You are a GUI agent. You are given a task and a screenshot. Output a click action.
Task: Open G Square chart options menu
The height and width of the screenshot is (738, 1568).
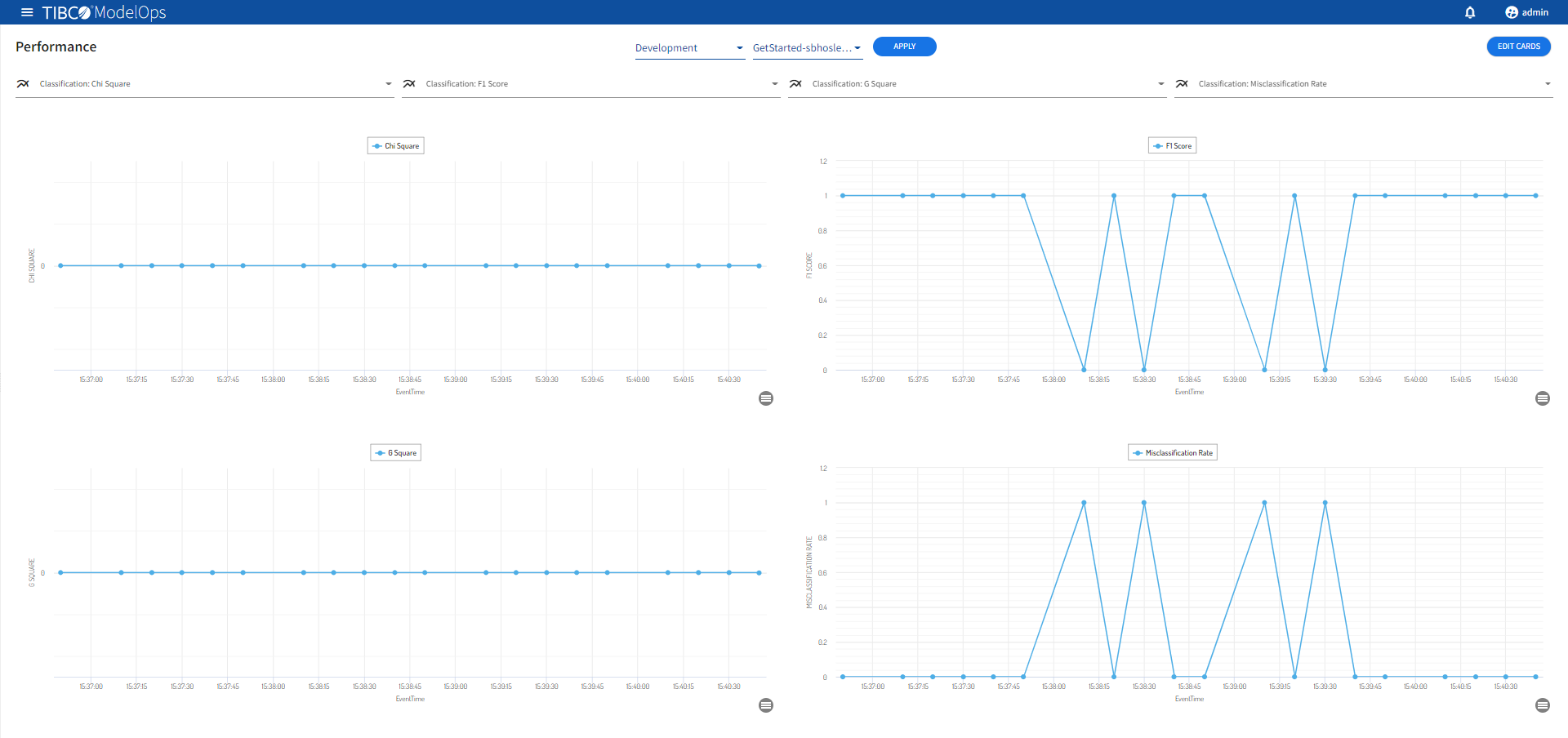coord(765,705)
